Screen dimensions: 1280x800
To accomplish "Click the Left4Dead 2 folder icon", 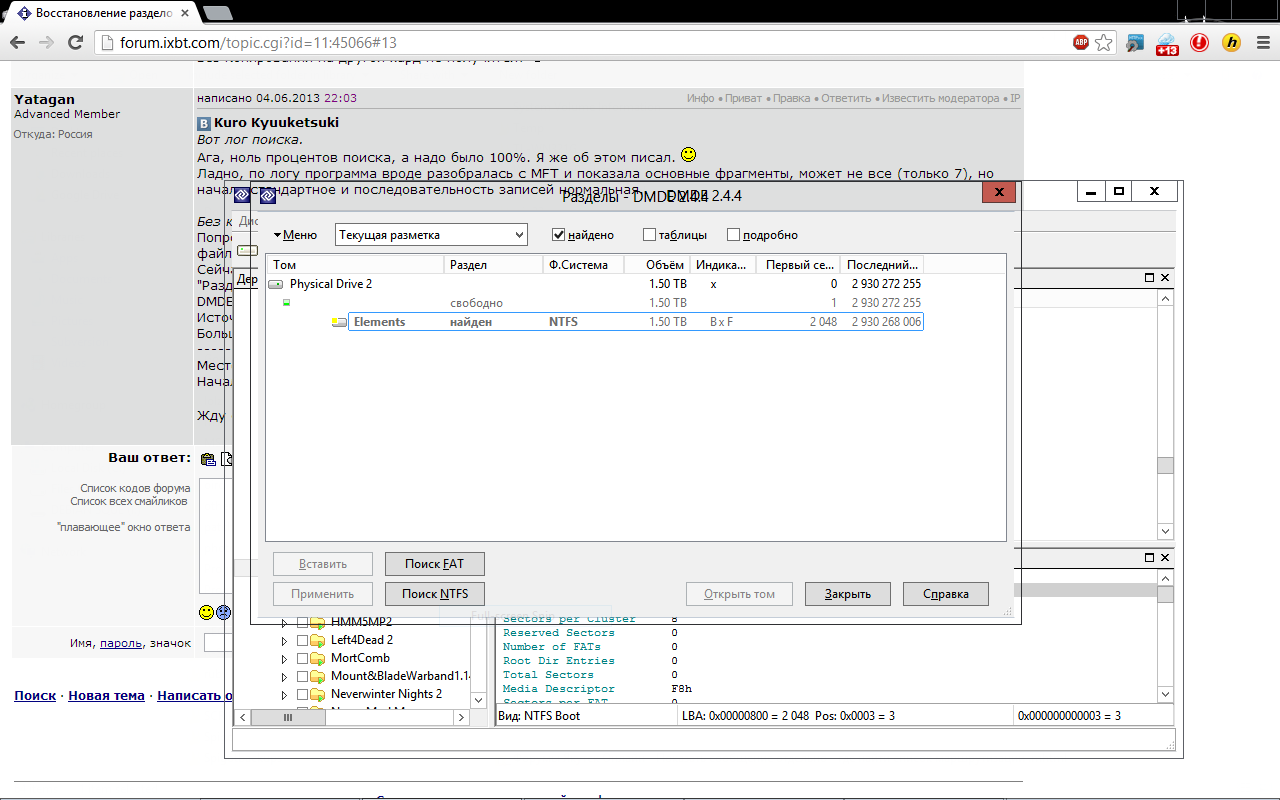I will click(318, 640).
